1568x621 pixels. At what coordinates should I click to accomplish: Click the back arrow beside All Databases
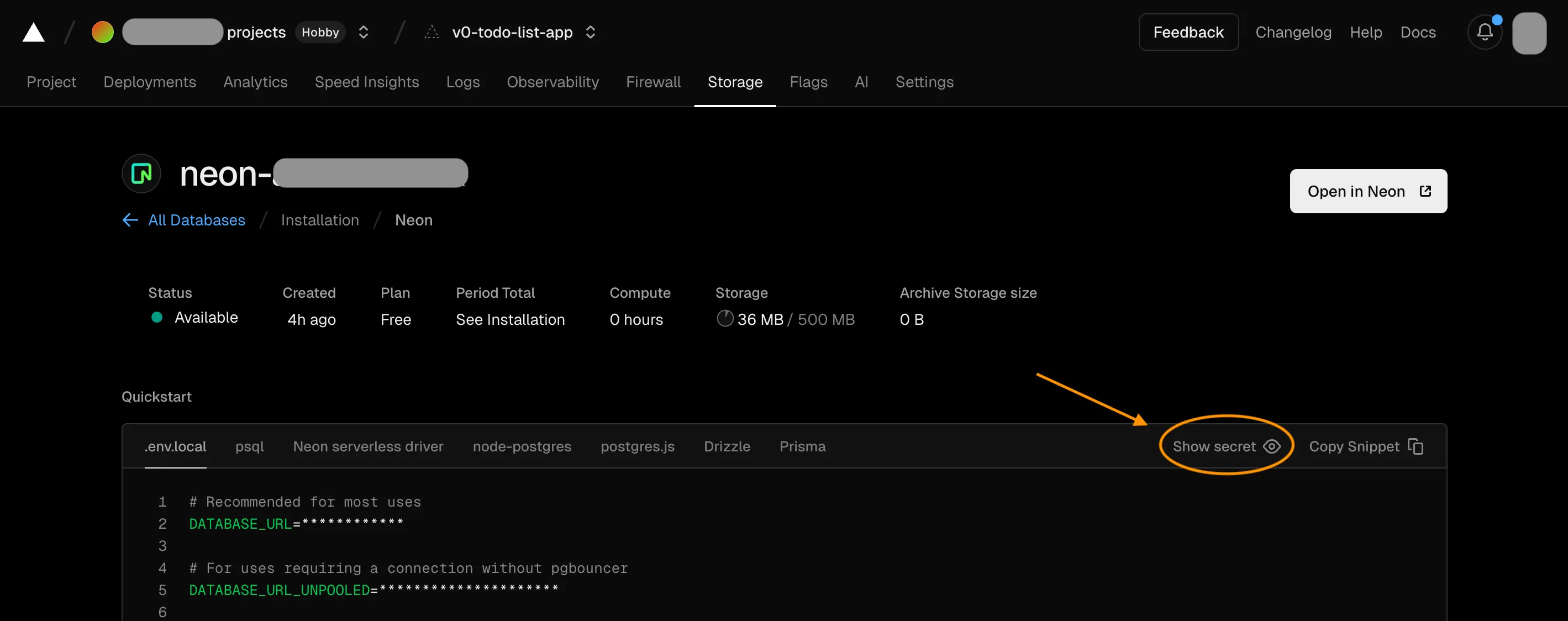point(130,220)
